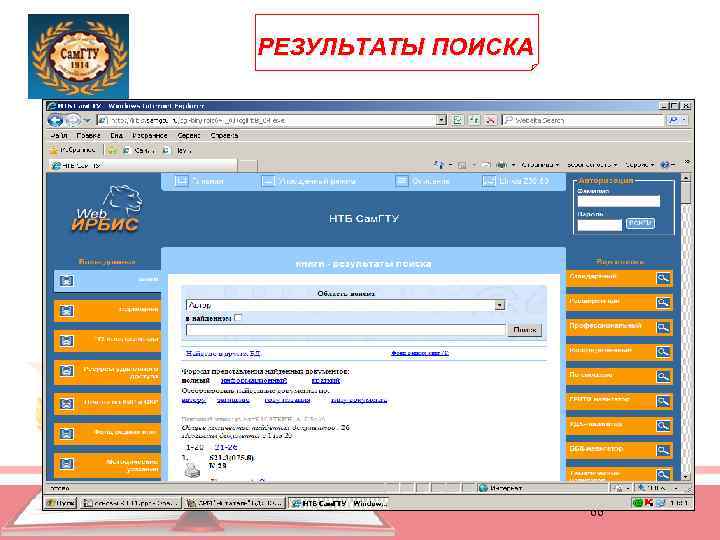Switch to the НТБ СамГТУ browser tab

[142, 165]
